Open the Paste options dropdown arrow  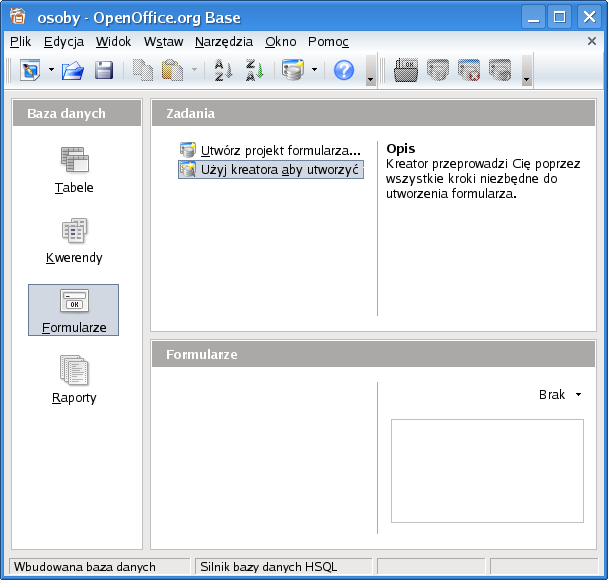(194, 70)
